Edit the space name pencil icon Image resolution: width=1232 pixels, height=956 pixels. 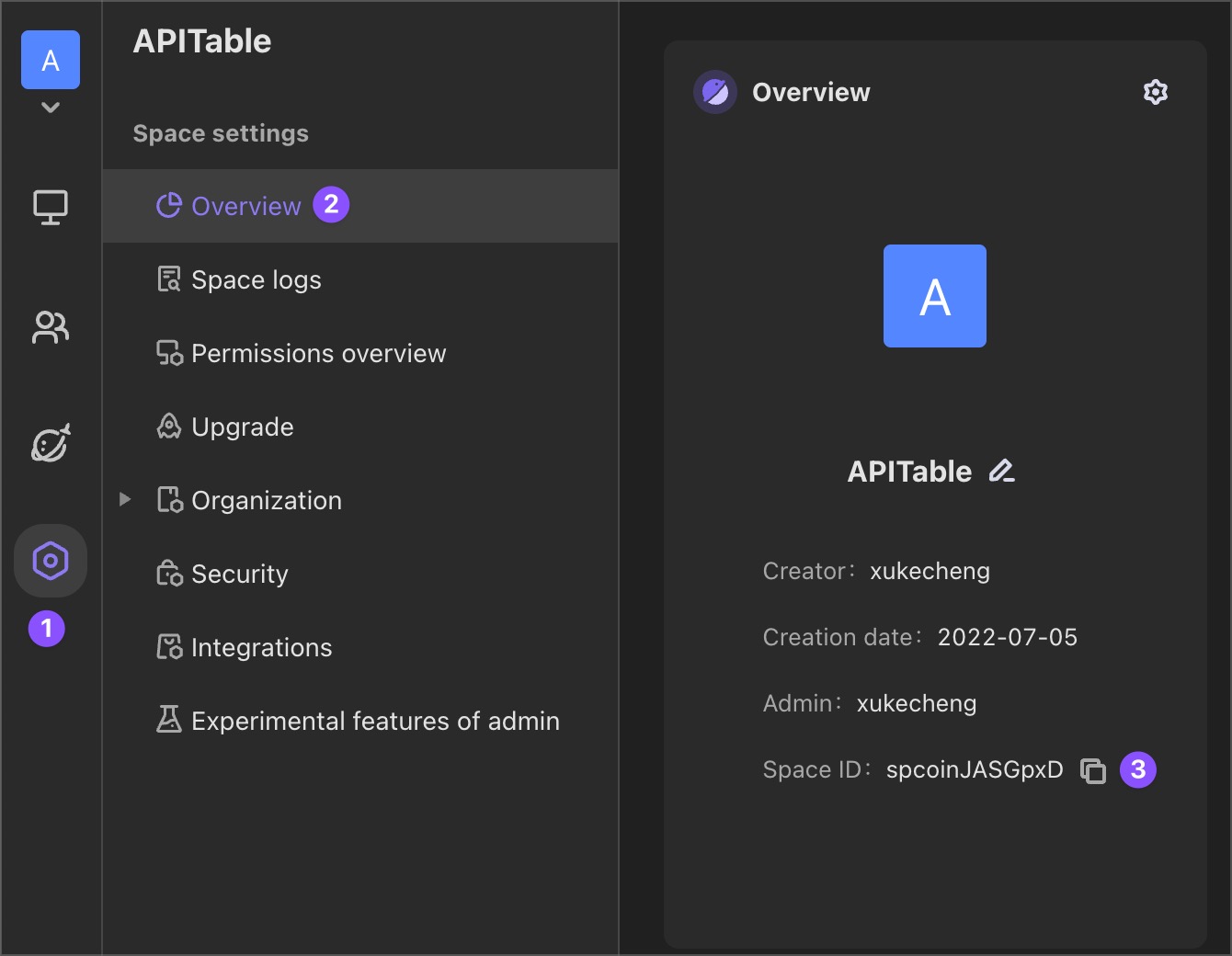[x=1001, y=471]
